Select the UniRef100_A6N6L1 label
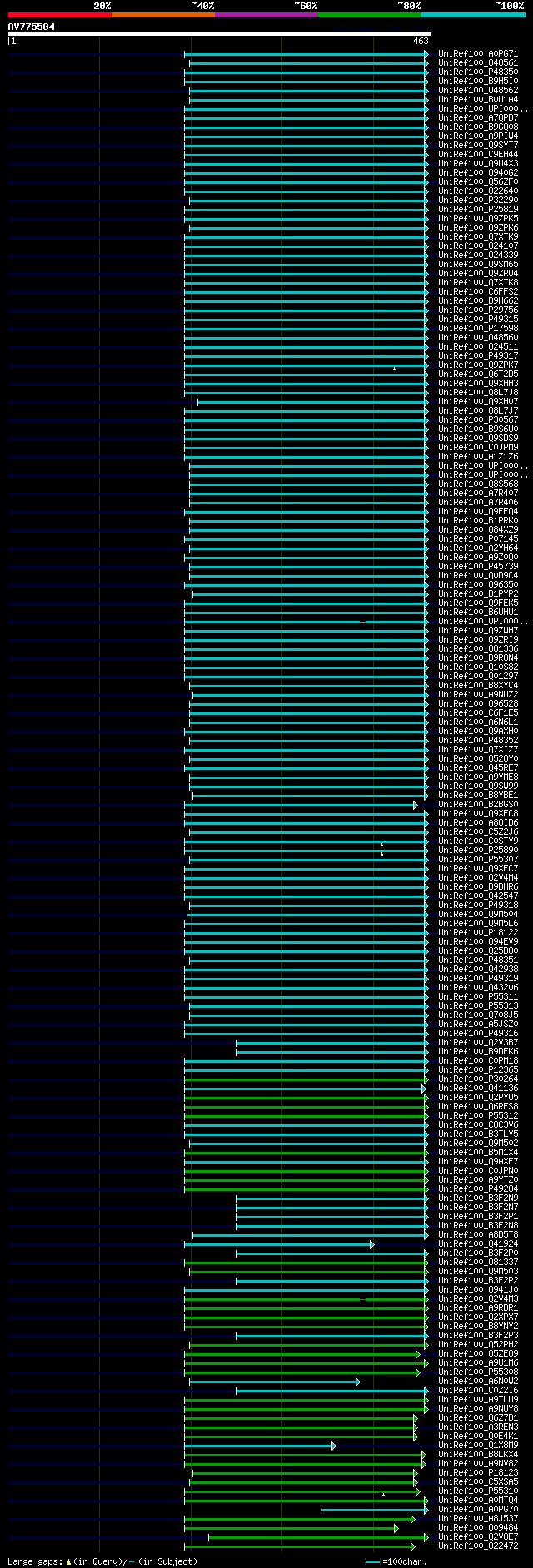 [478, 722]
